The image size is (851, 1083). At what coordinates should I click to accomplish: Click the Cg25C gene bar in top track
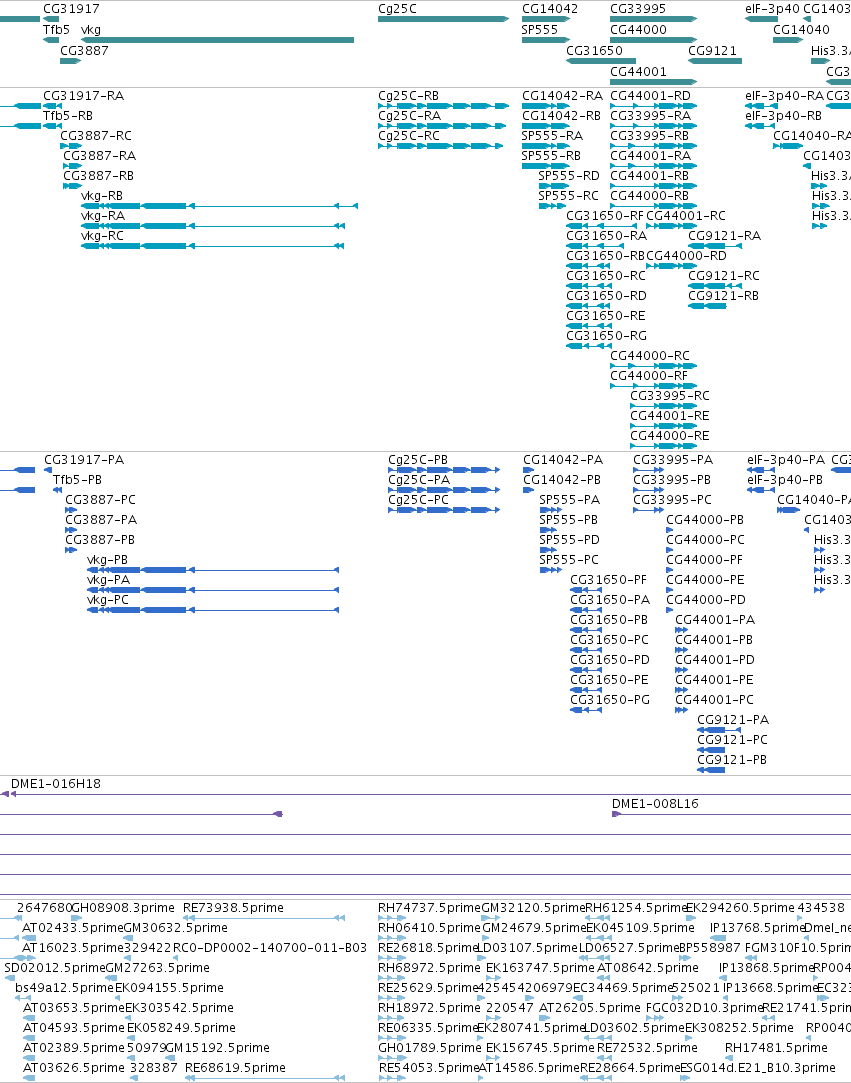coord(443,19)
